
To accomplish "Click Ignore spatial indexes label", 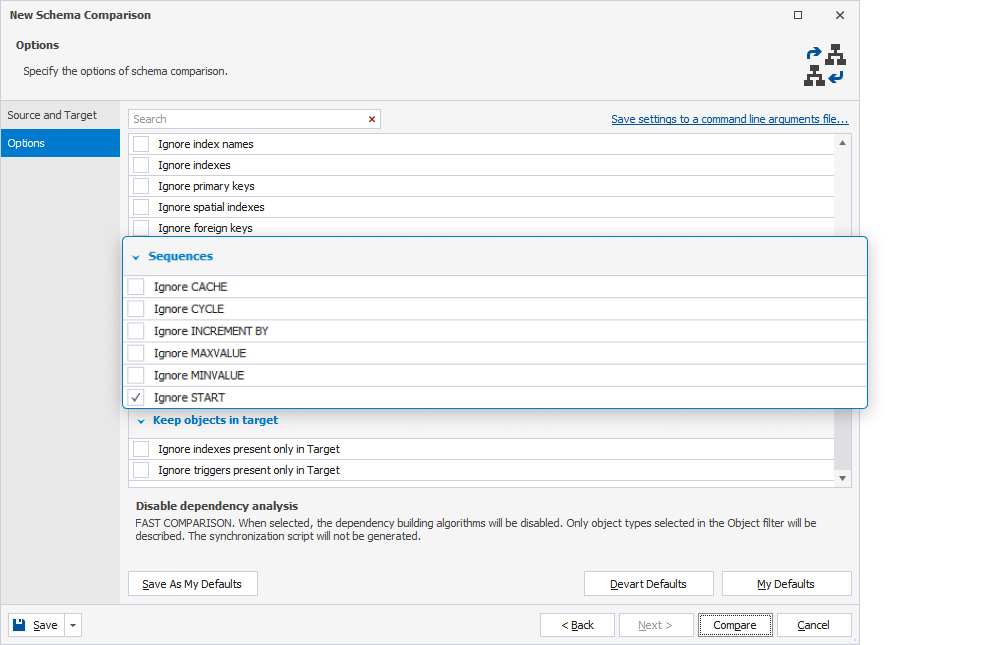I will (x=211, y=207).
